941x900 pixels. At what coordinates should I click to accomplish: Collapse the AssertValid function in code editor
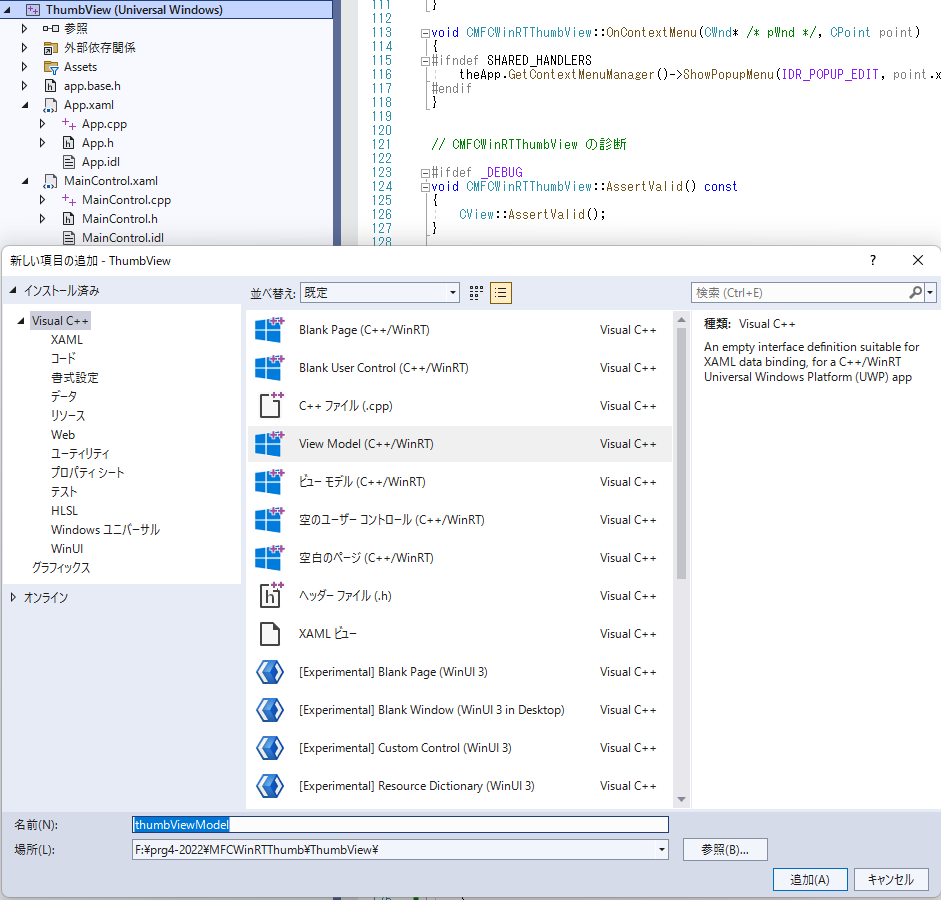coord(425,187)
